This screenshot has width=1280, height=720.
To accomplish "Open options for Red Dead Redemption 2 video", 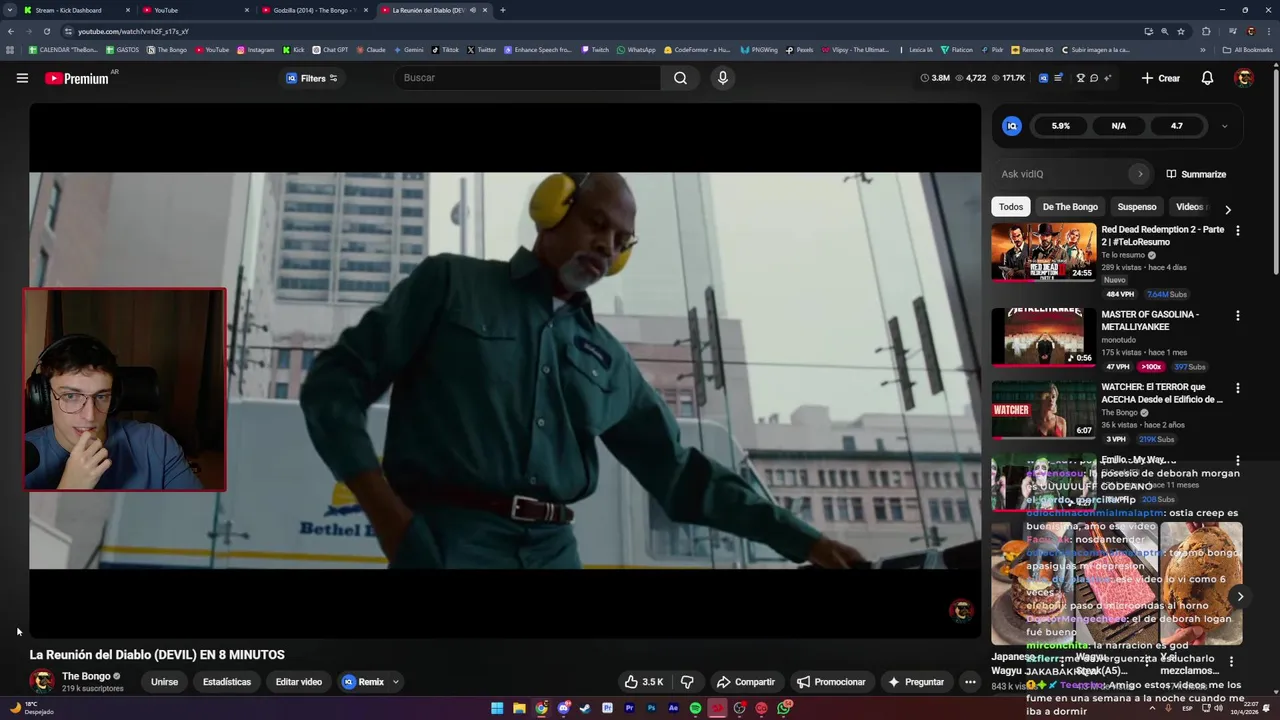I will pyautogui.click(x=1238, y=231).
